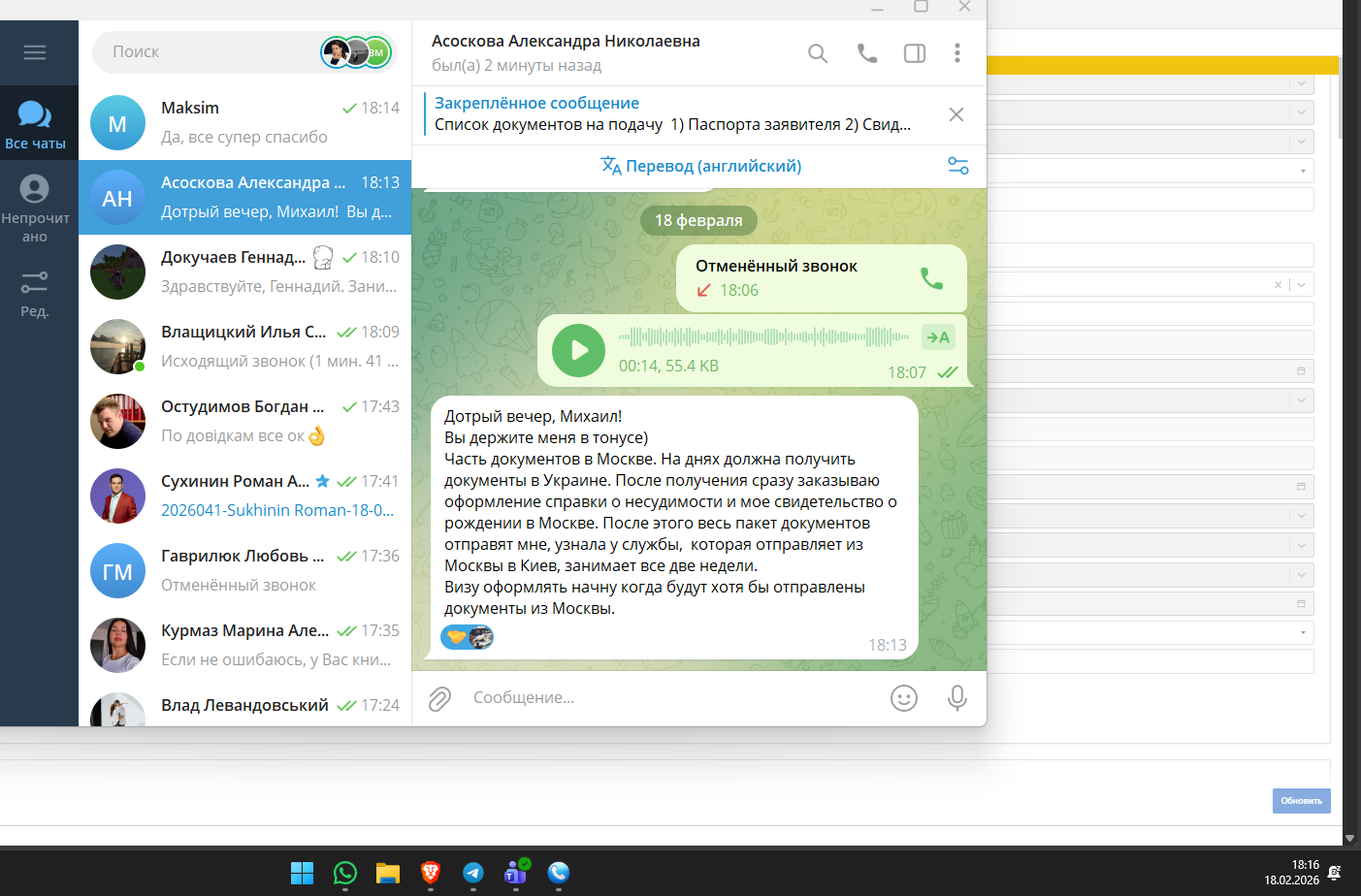Switch to the Все чаты folder
This screenshot has width=1361, height=896.
point(35,124)
